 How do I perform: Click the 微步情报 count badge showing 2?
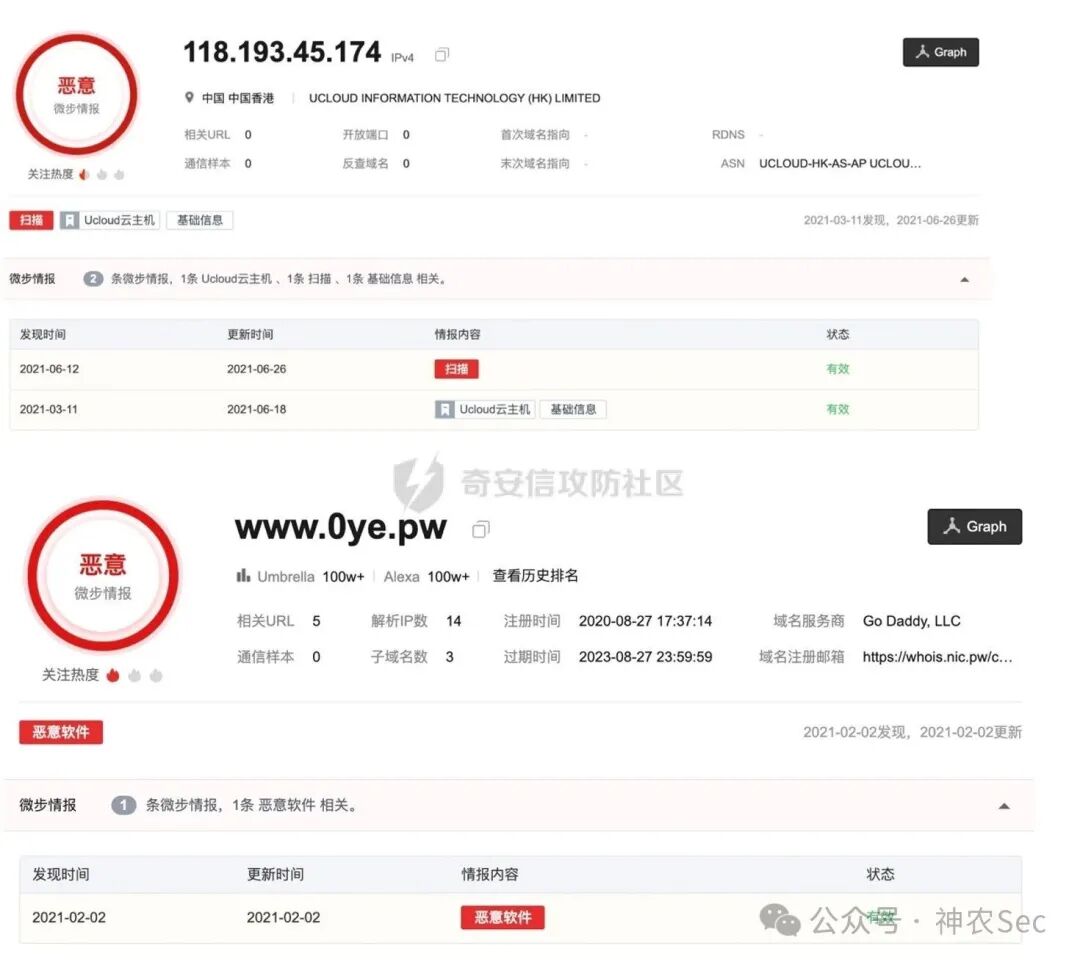click(x=91, y=279)
